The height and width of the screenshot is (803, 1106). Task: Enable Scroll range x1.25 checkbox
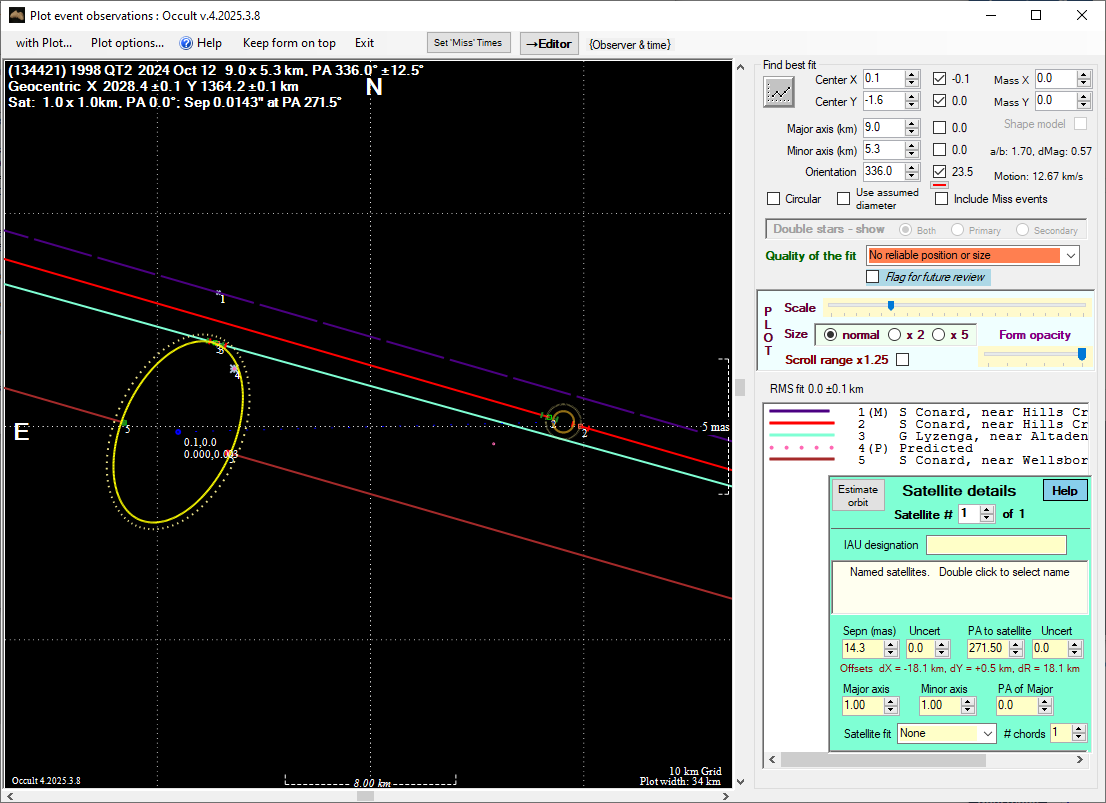(902, 360)
